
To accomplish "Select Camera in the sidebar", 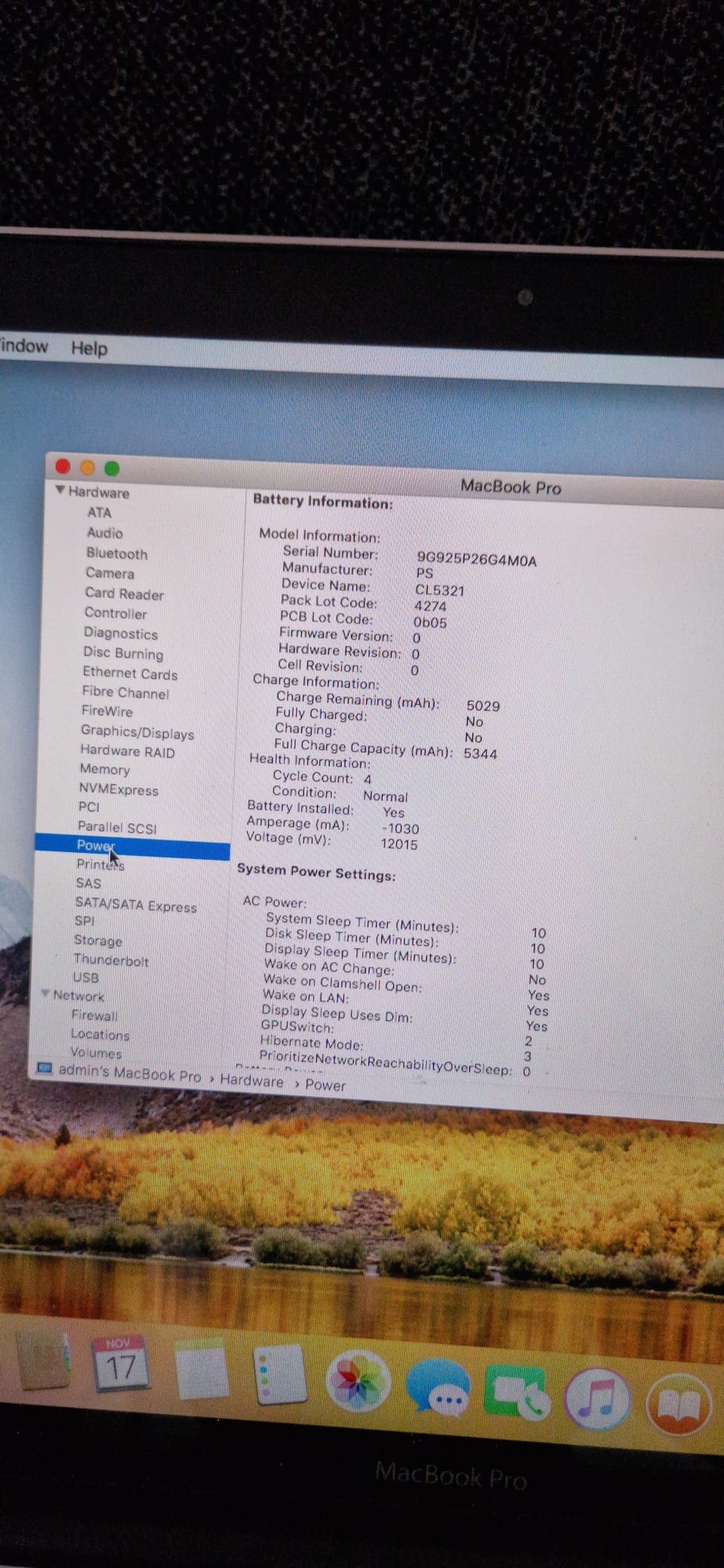I will (109, 573).
